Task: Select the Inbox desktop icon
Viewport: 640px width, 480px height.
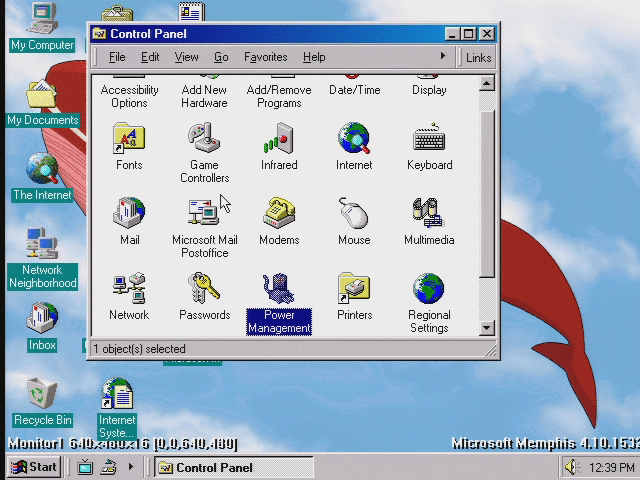Action: 42,318
